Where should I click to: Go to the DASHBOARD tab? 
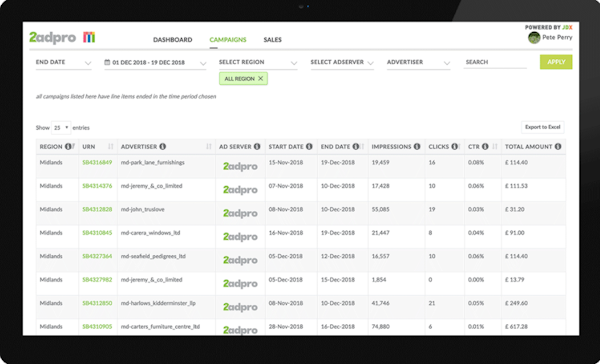pyautogui.click(x=173, y=40)
